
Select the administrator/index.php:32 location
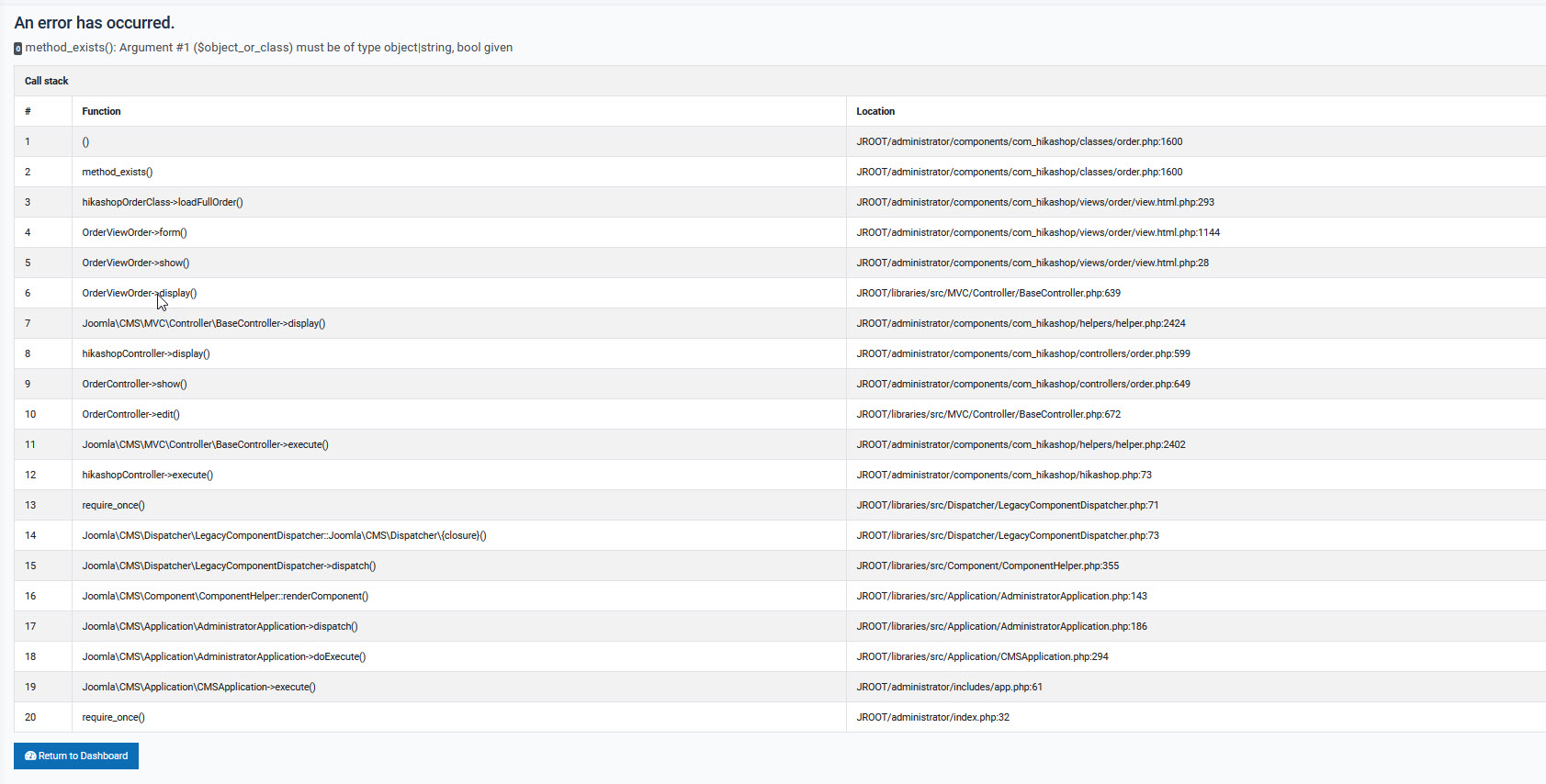click(x=933, y=717)
